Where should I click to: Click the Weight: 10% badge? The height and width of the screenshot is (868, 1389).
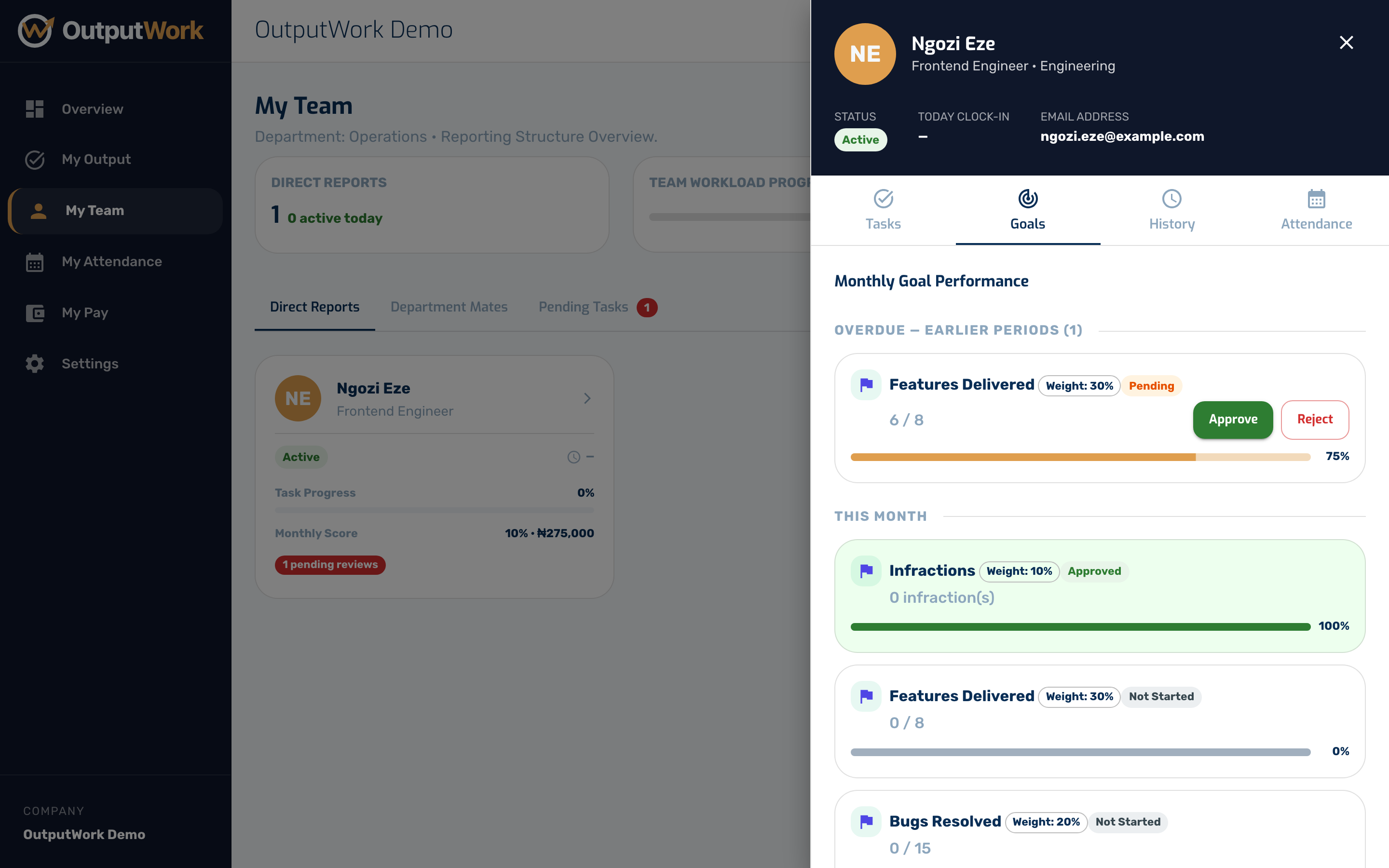pos(1019,571)
